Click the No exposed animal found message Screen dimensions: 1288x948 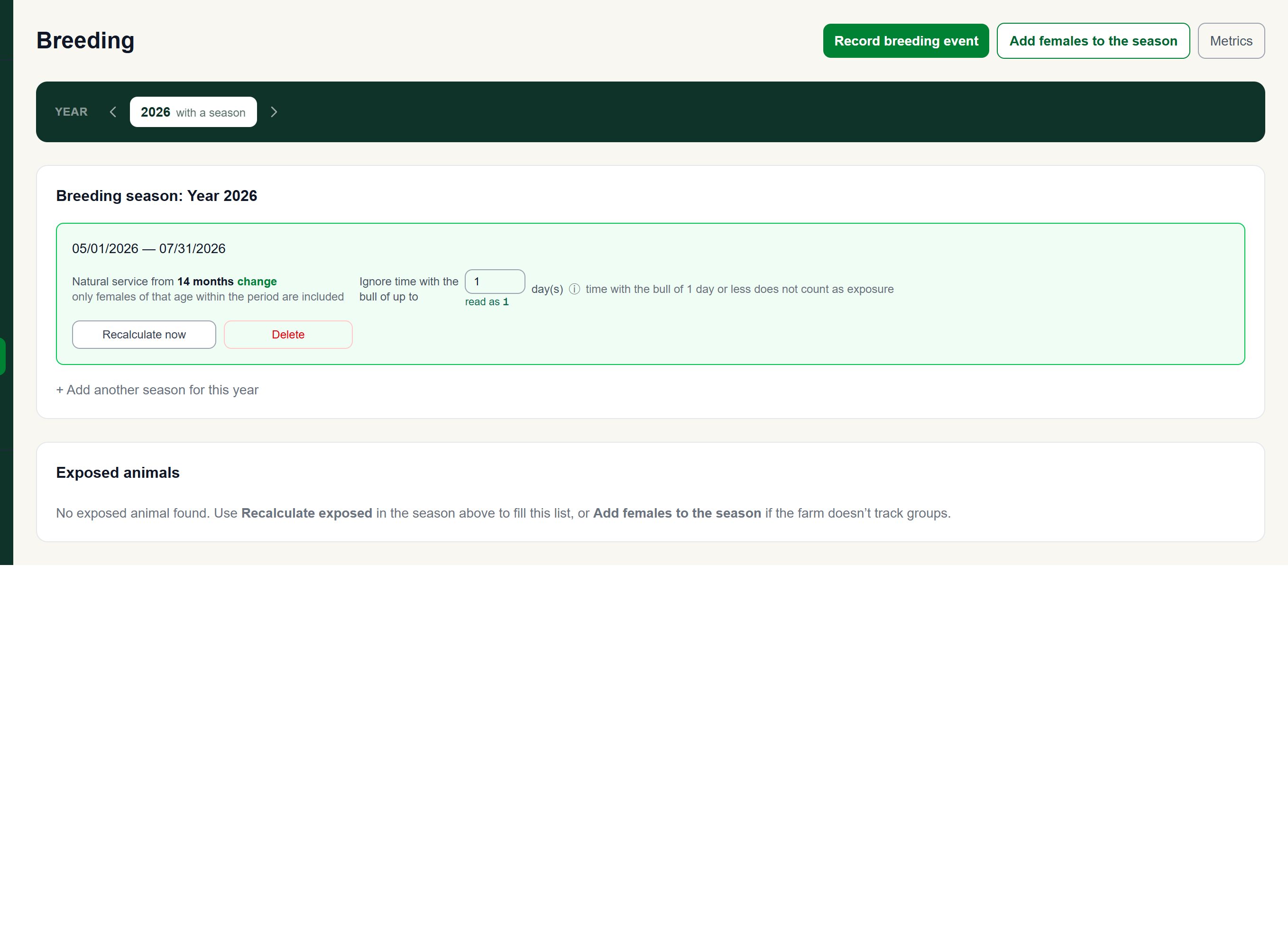tap(503, 513)
